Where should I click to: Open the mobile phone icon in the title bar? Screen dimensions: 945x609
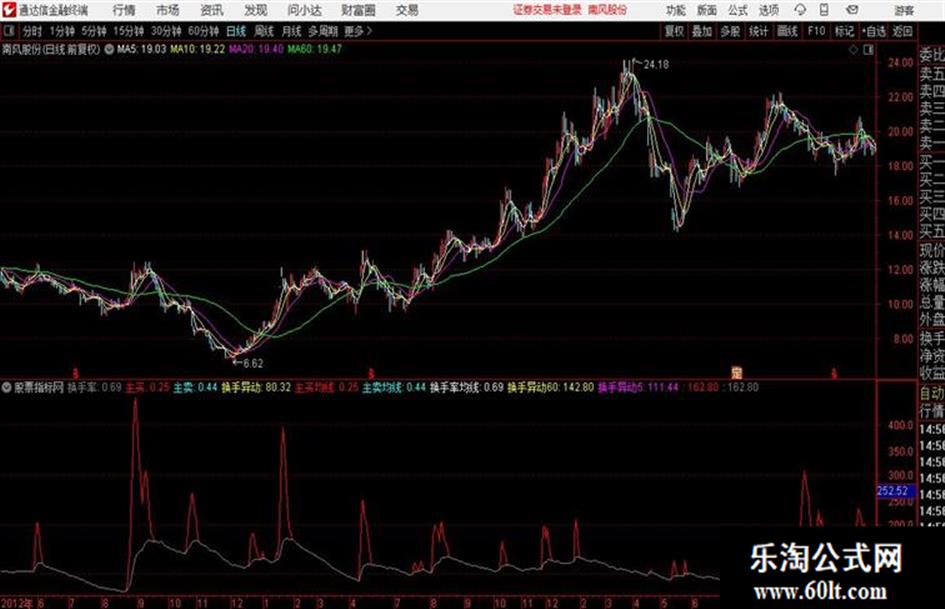[x=824, y=10]
